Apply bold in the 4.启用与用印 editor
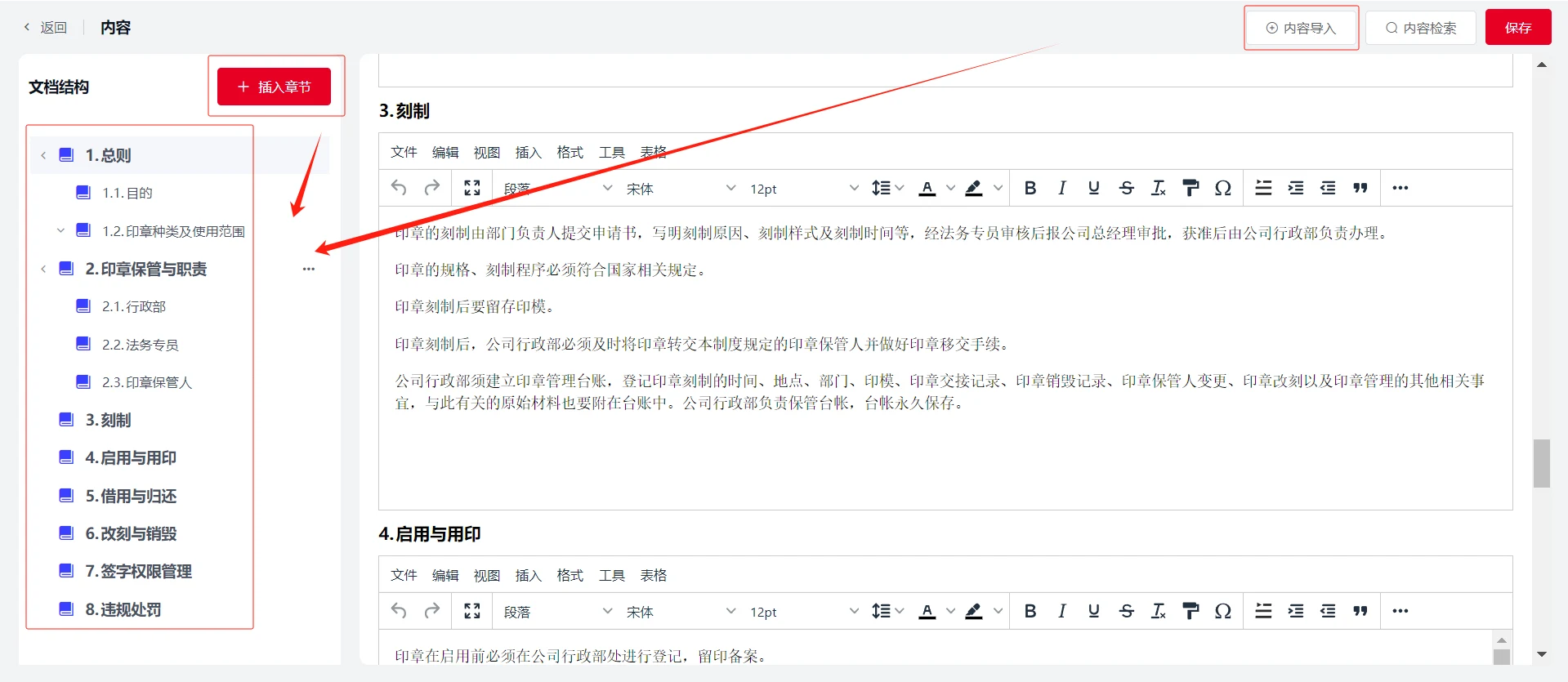The height and width of the screenshot is (682, 1568). [1030, 611]
